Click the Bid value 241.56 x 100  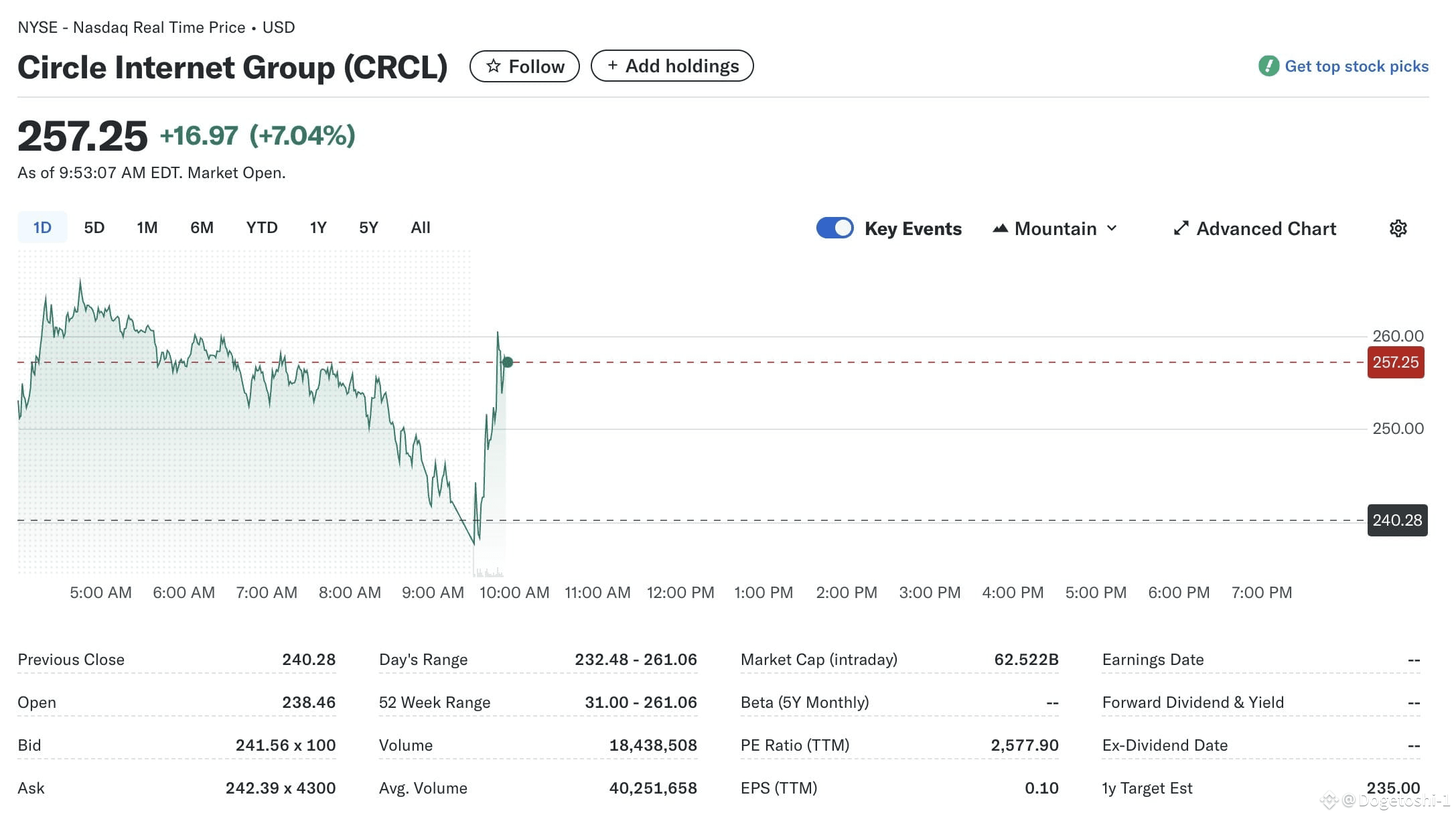[285, 745]
